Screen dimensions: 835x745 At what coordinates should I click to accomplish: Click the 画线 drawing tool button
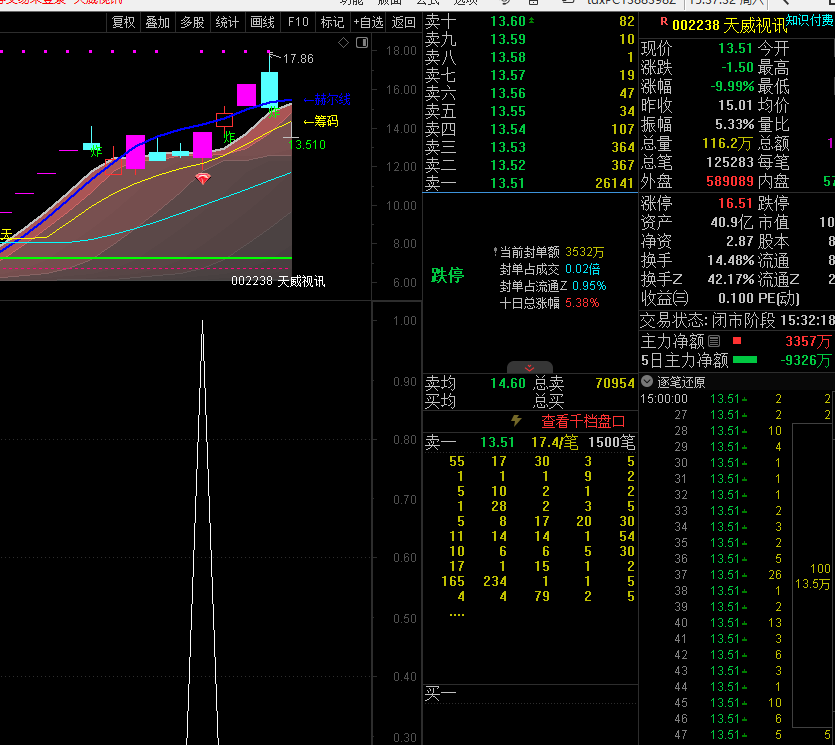[262, 22]
